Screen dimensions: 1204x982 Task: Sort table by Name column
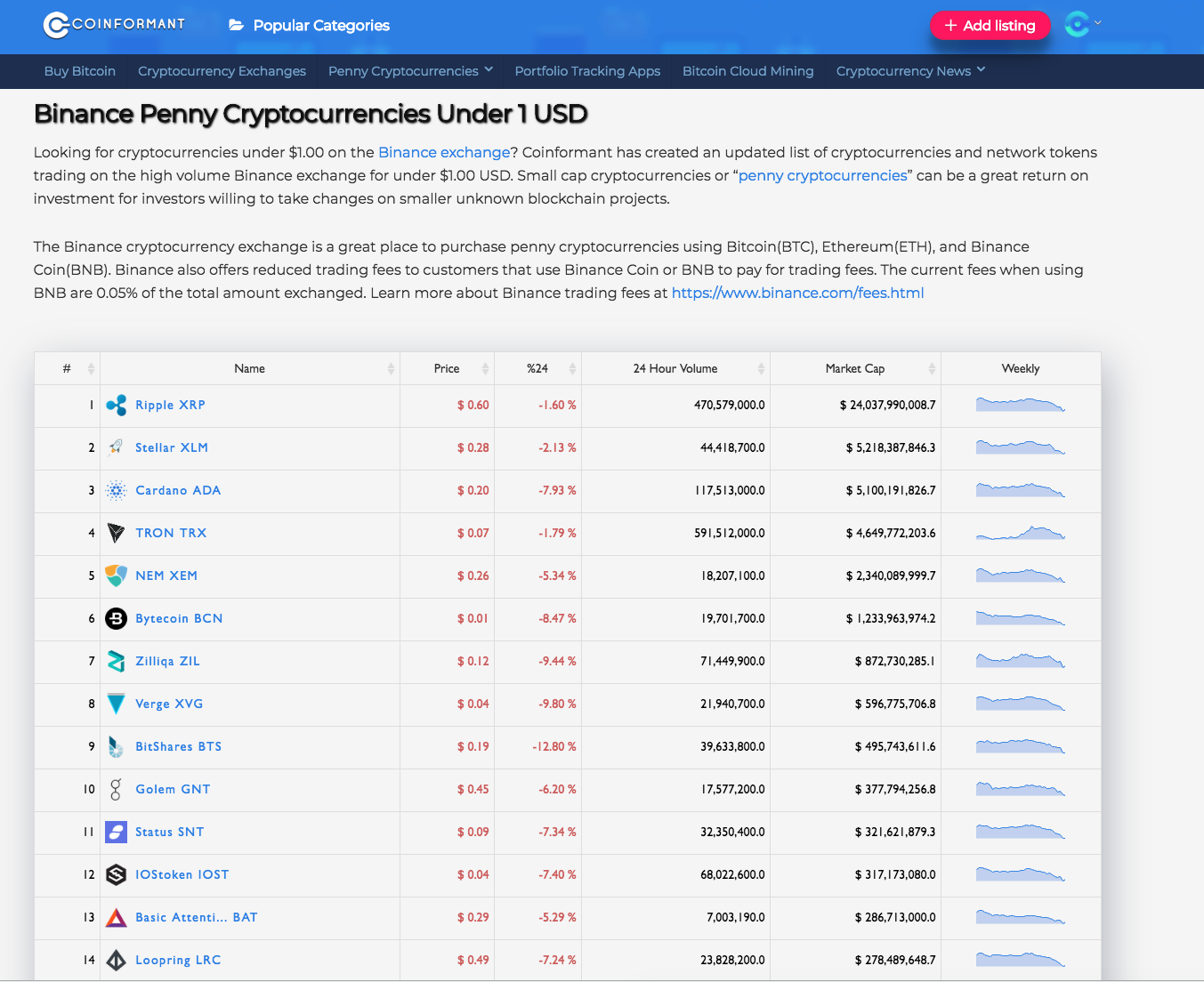click(x=250, y=368)
